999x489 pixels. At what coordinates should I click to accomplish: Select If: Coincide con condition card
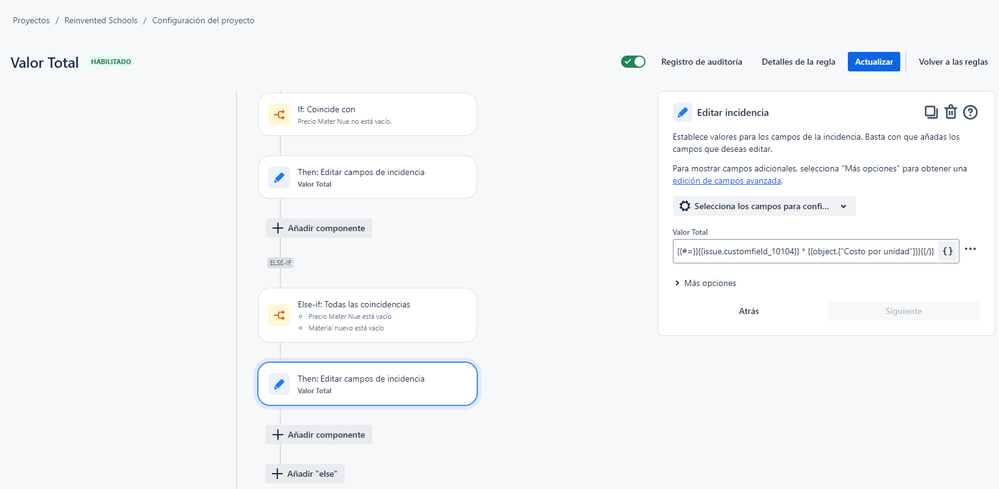coord(368,115)
